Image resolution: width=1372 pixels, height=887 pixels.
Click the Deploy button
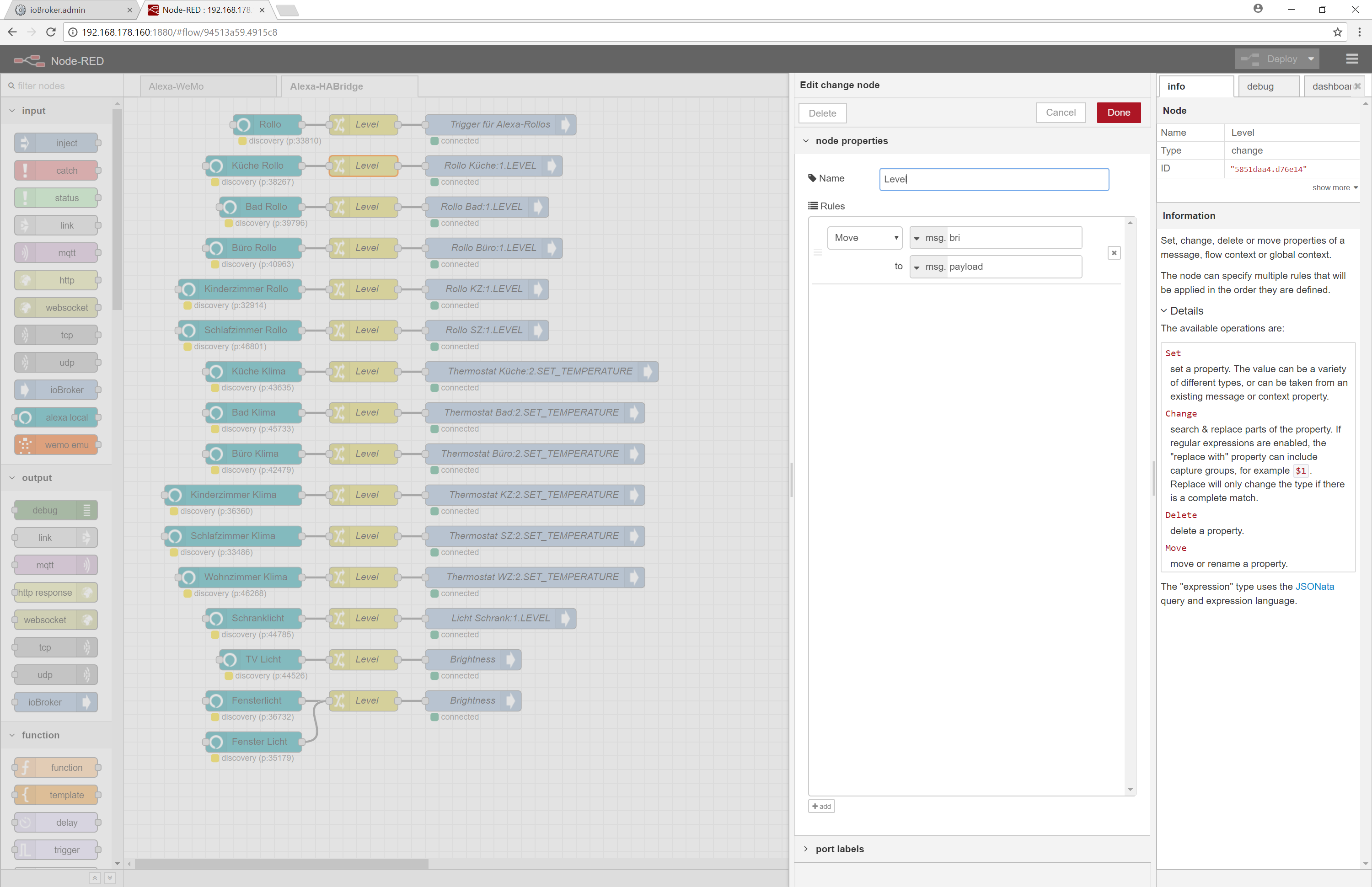pos(1270,59)
